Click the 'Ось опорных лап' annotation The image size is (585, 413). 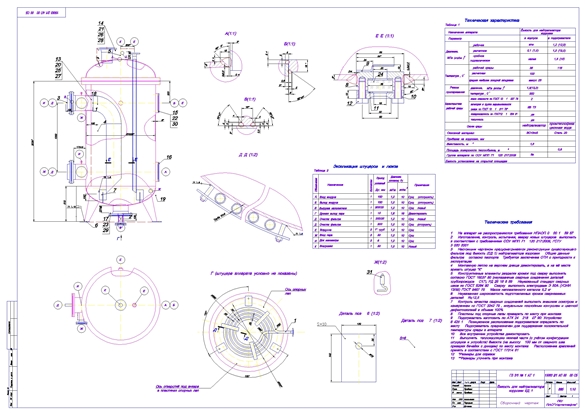295,291
